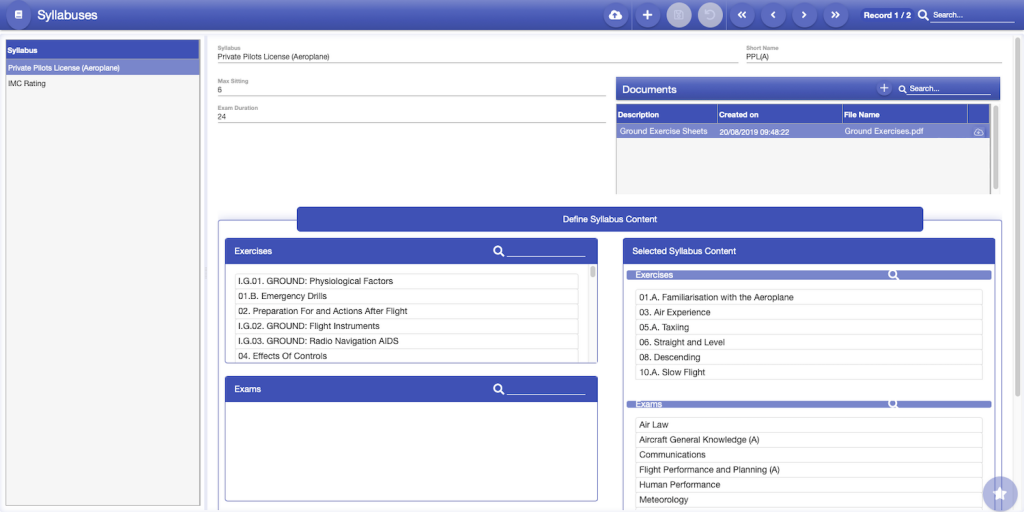
Task: Select I.G.02. GROUND: Flight Instruments exercise
Action: (x=407, y=326)
